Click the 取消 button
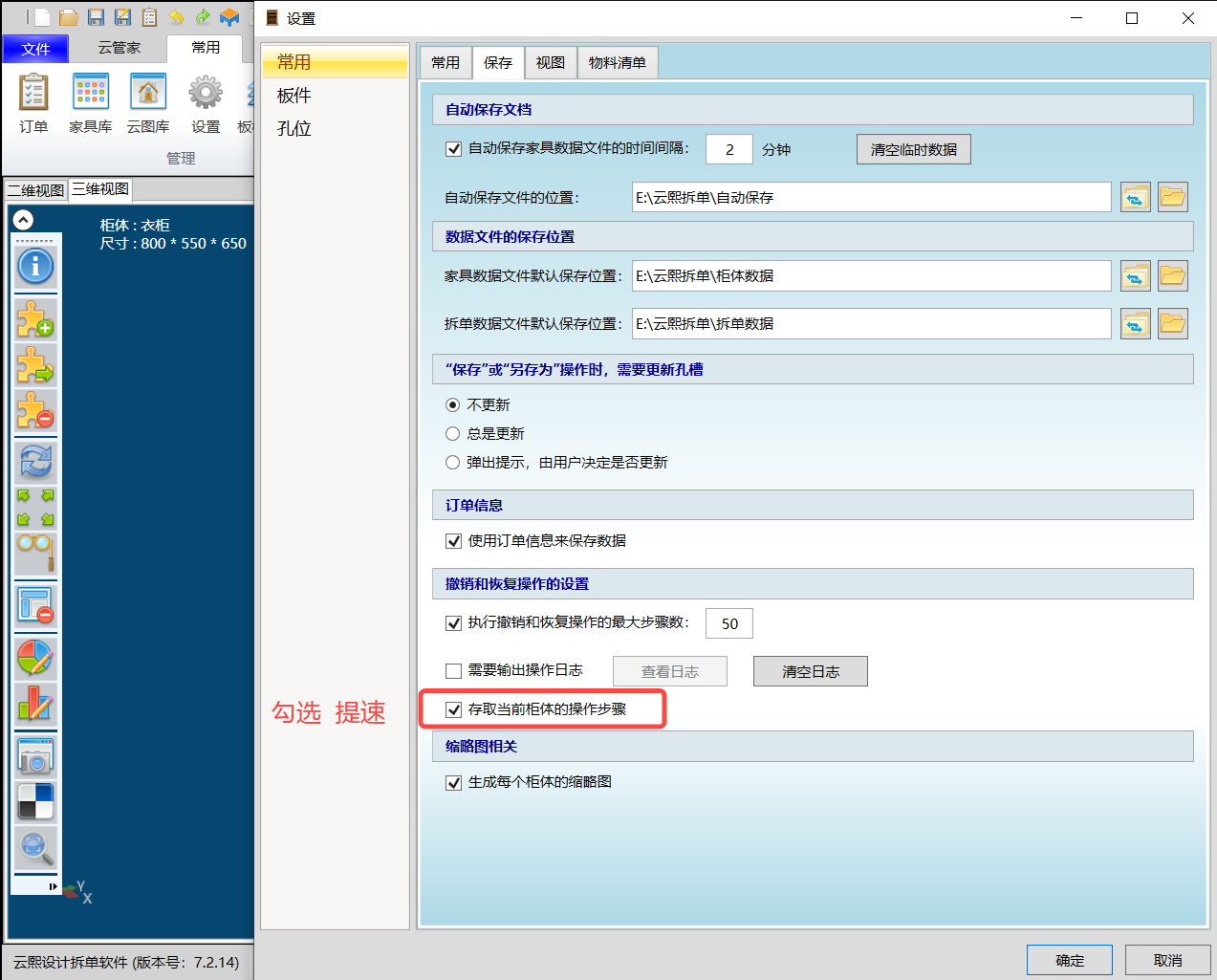 (1168, 960)
